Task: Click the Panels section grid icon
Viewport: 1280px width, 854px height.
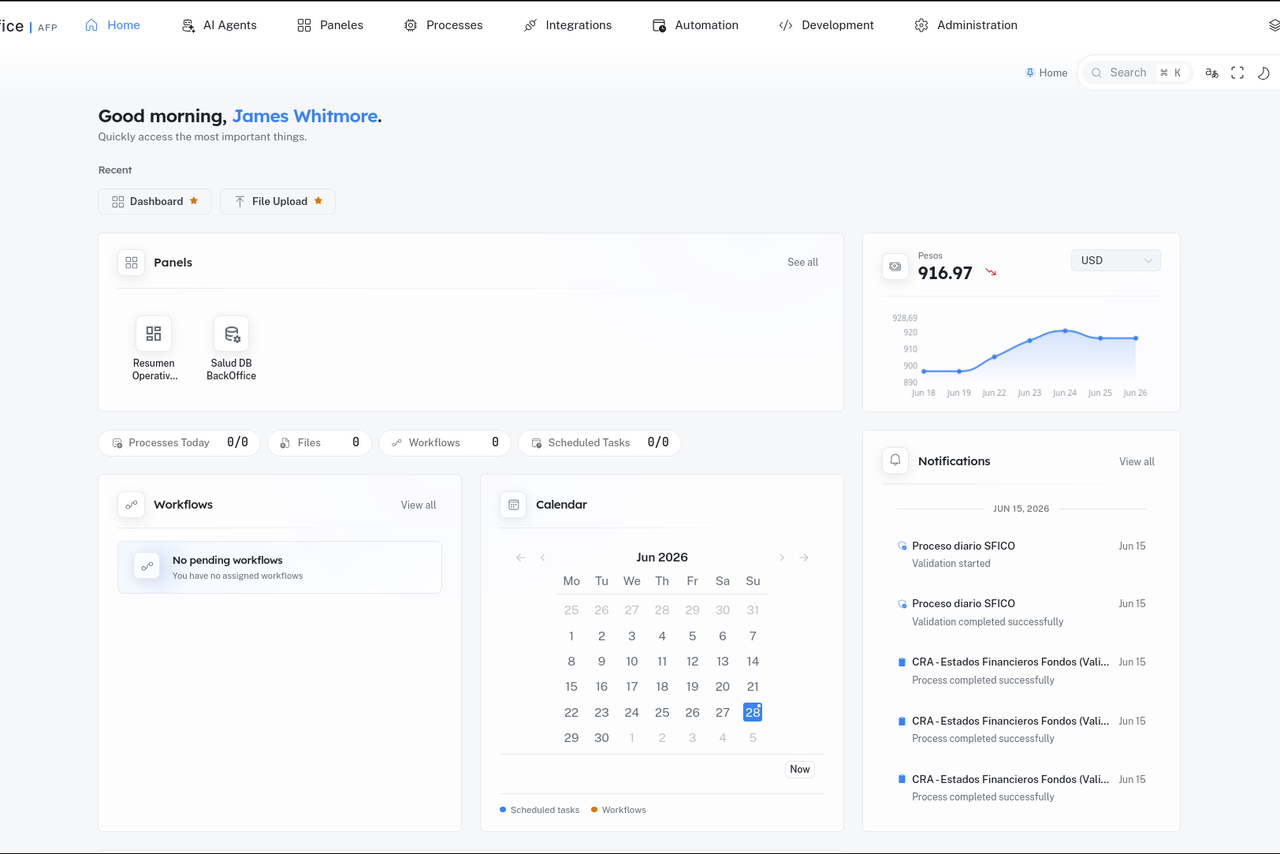Action: tap(131, 262)
